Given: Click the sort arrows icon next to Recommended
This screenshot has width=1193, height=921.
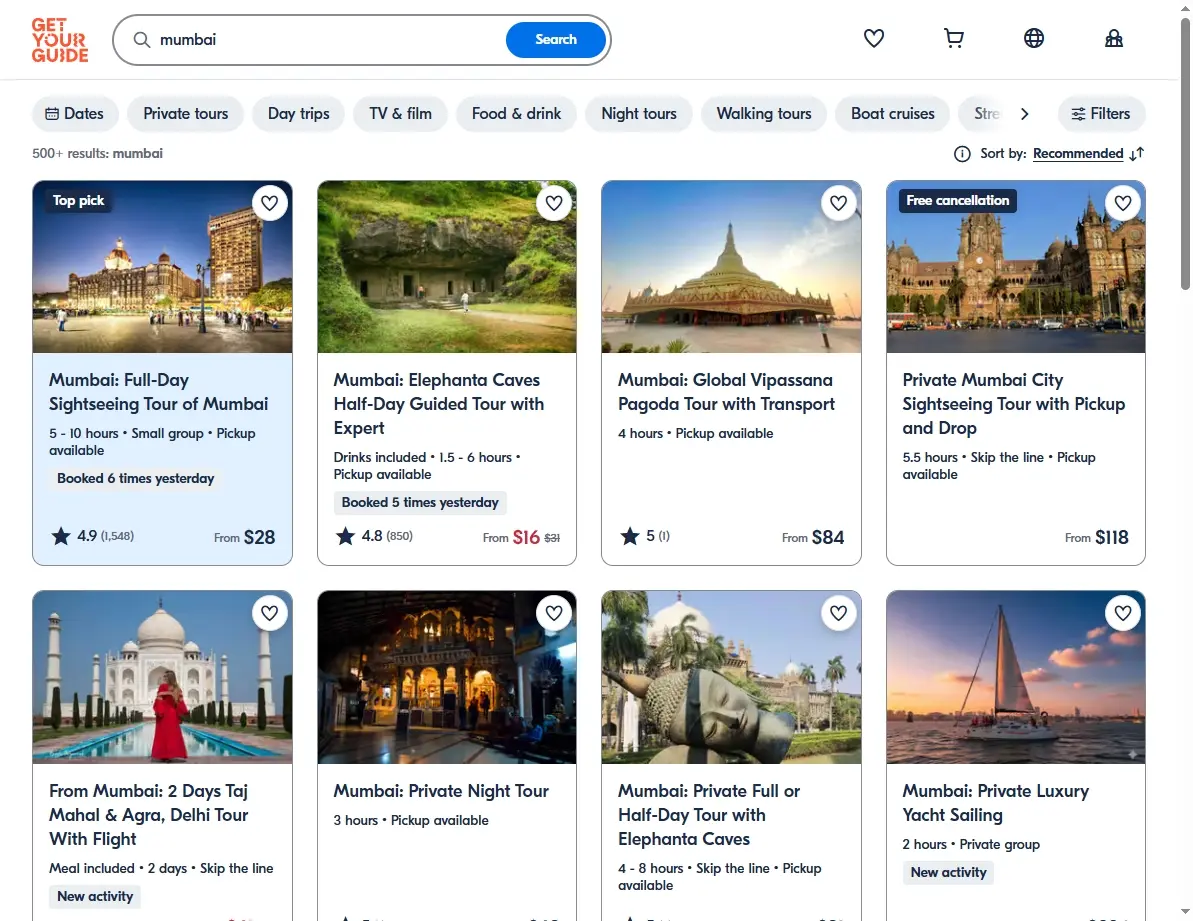Looking at the screenshot, I should (x=1137, y=154).
